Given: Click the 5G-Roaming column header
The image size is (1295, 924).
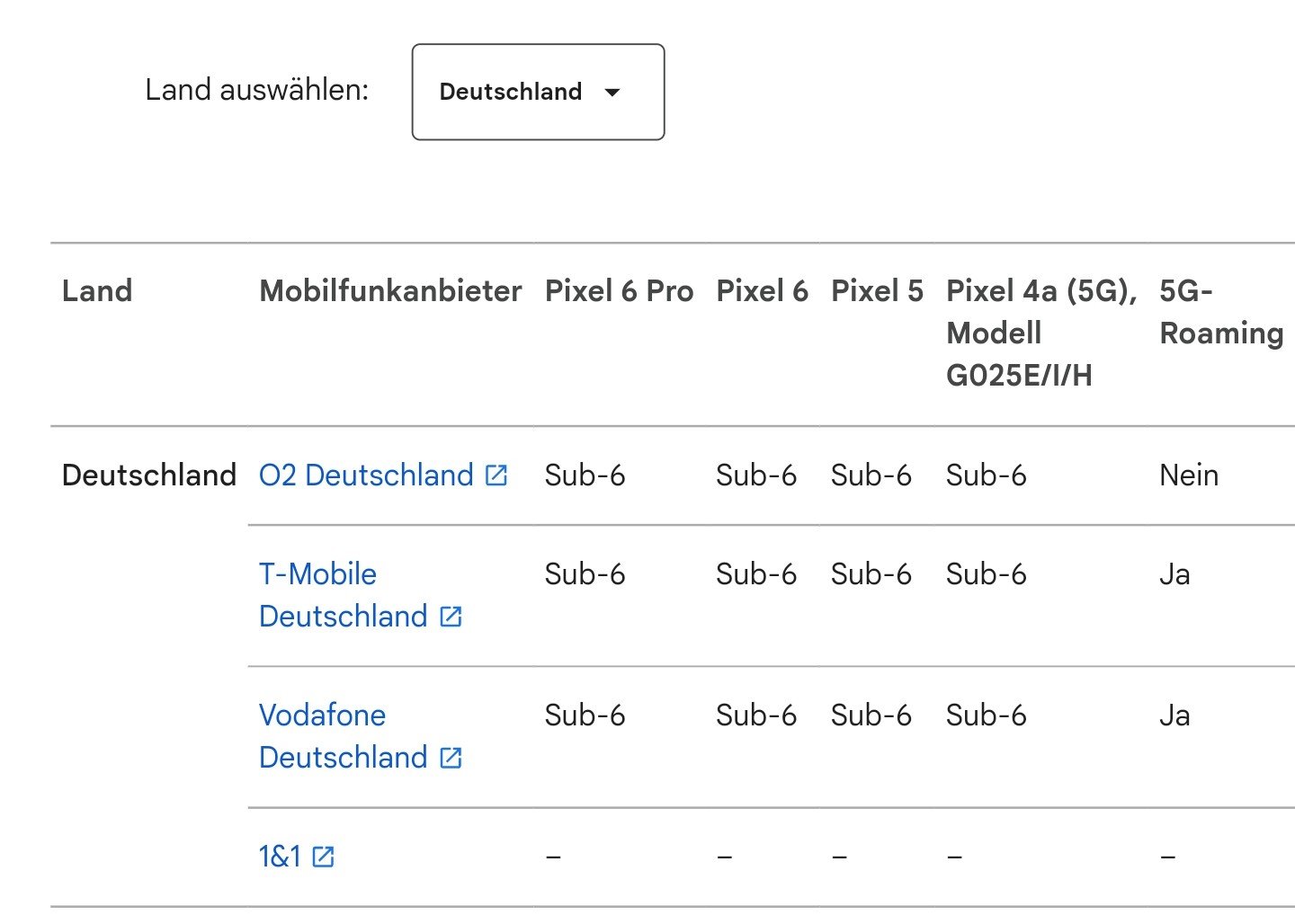Looking at the screenshot, I should click(x=1221, y=312).
